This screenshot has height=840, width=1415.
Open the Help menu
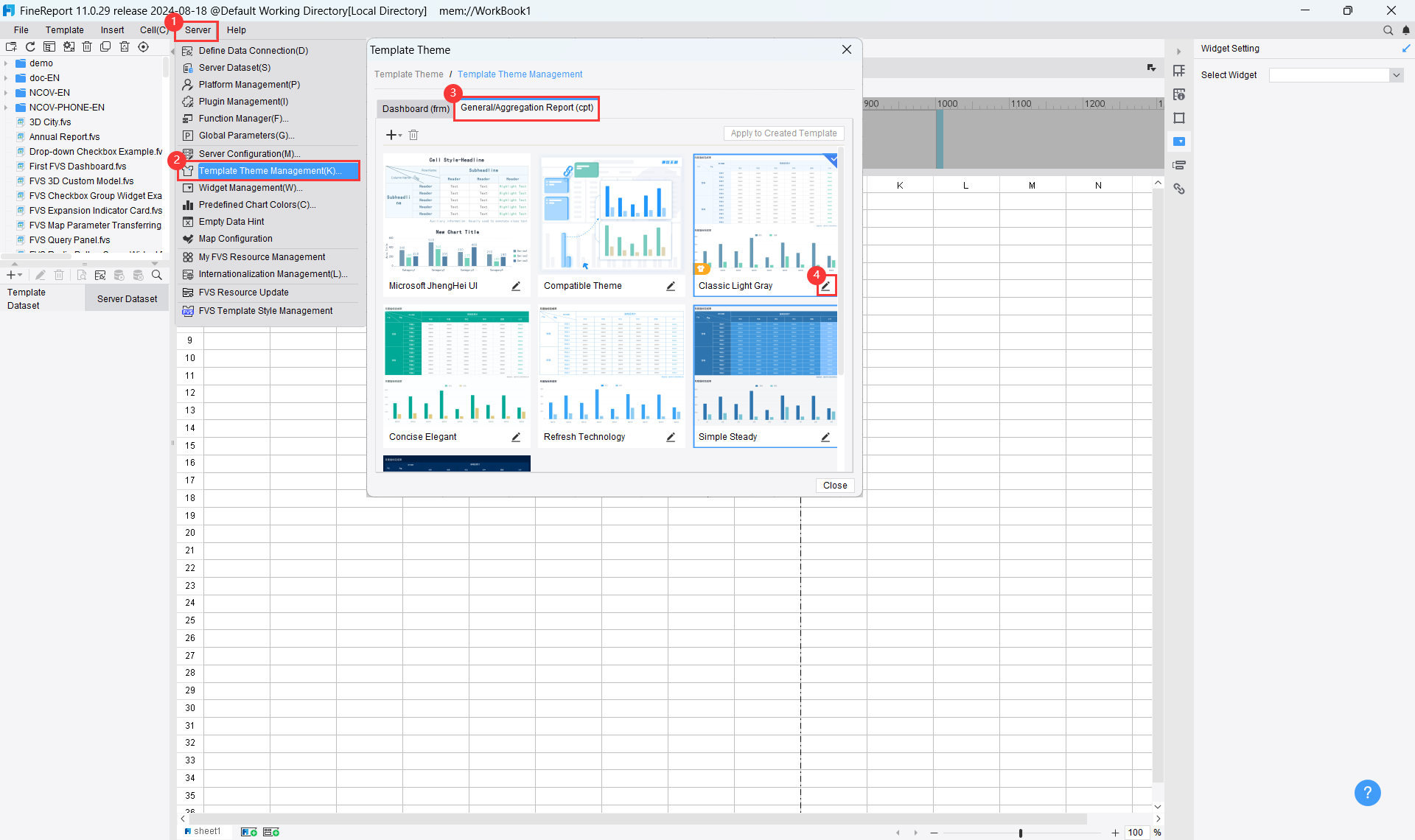point(237,30)
